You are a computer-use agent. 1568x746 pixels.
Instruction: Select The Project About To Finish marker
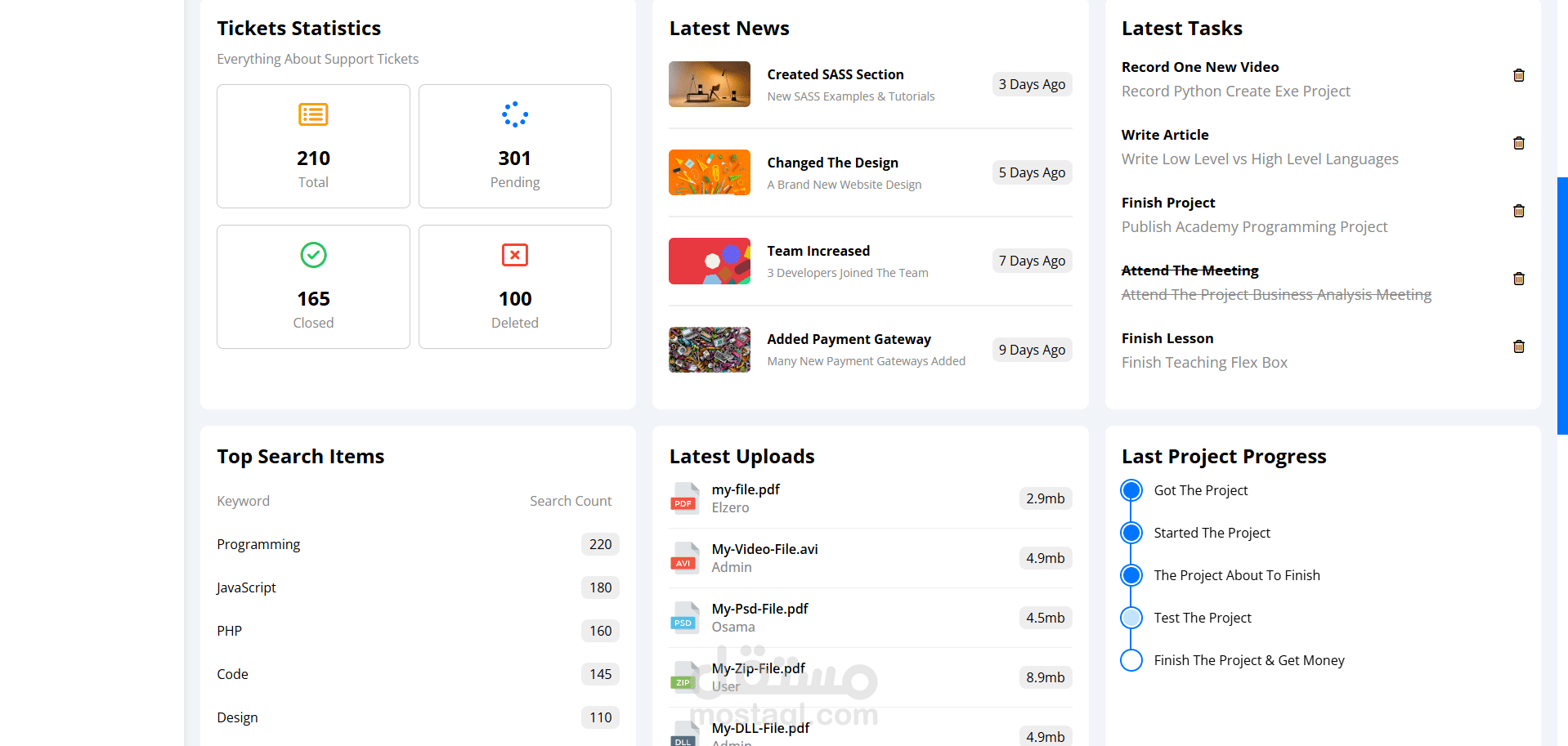[x=1131, y=575]
